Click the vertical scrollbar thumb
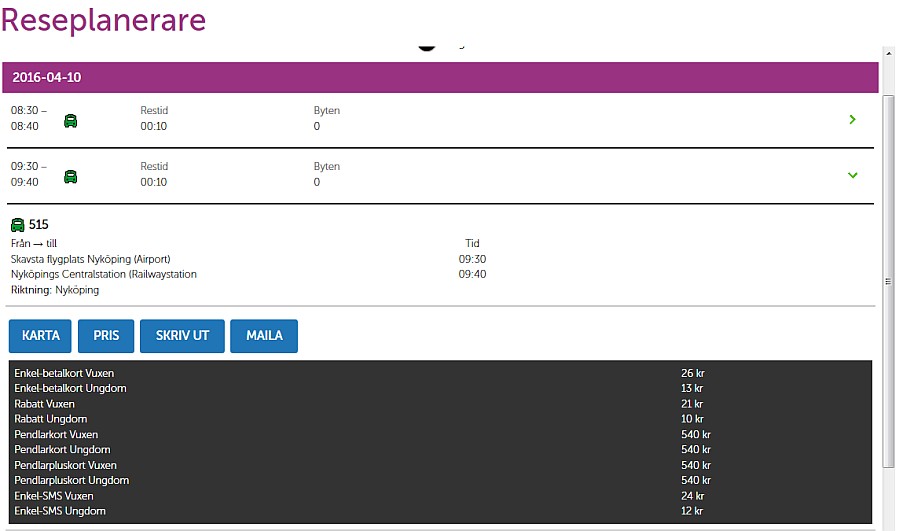 889,281
